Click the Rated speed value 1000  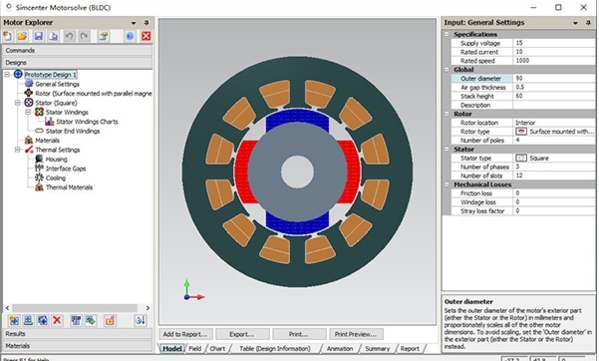553,60
